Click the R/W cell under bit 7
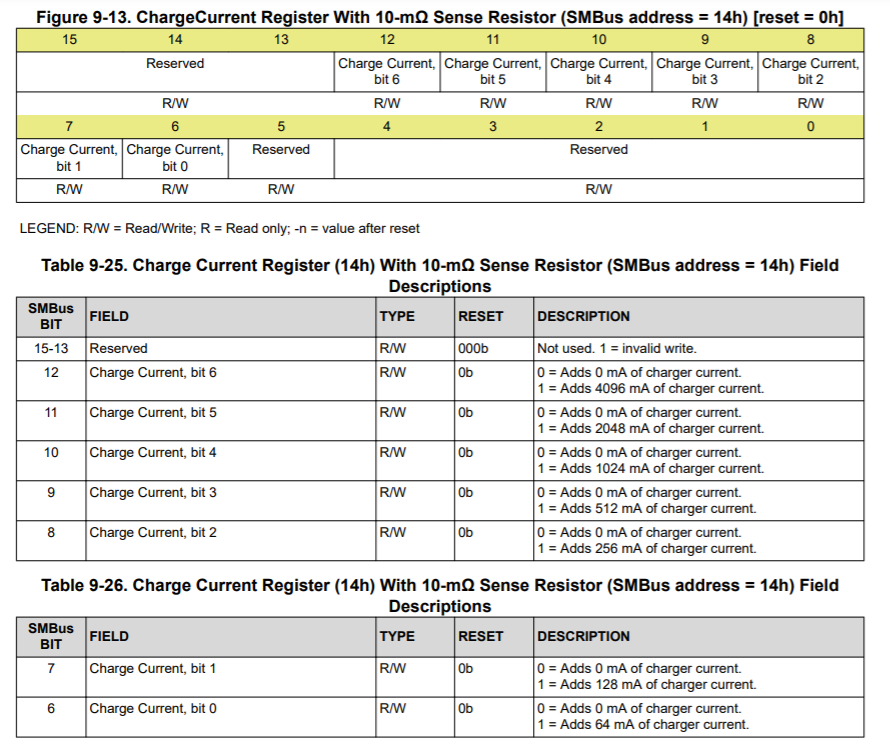 pos(66,189)
